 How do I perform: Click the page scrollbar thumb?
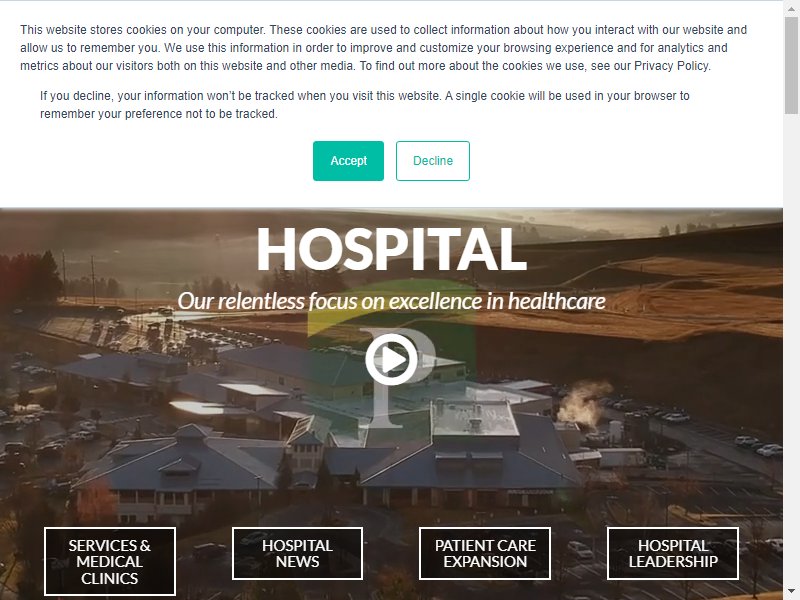click(791, 64)
